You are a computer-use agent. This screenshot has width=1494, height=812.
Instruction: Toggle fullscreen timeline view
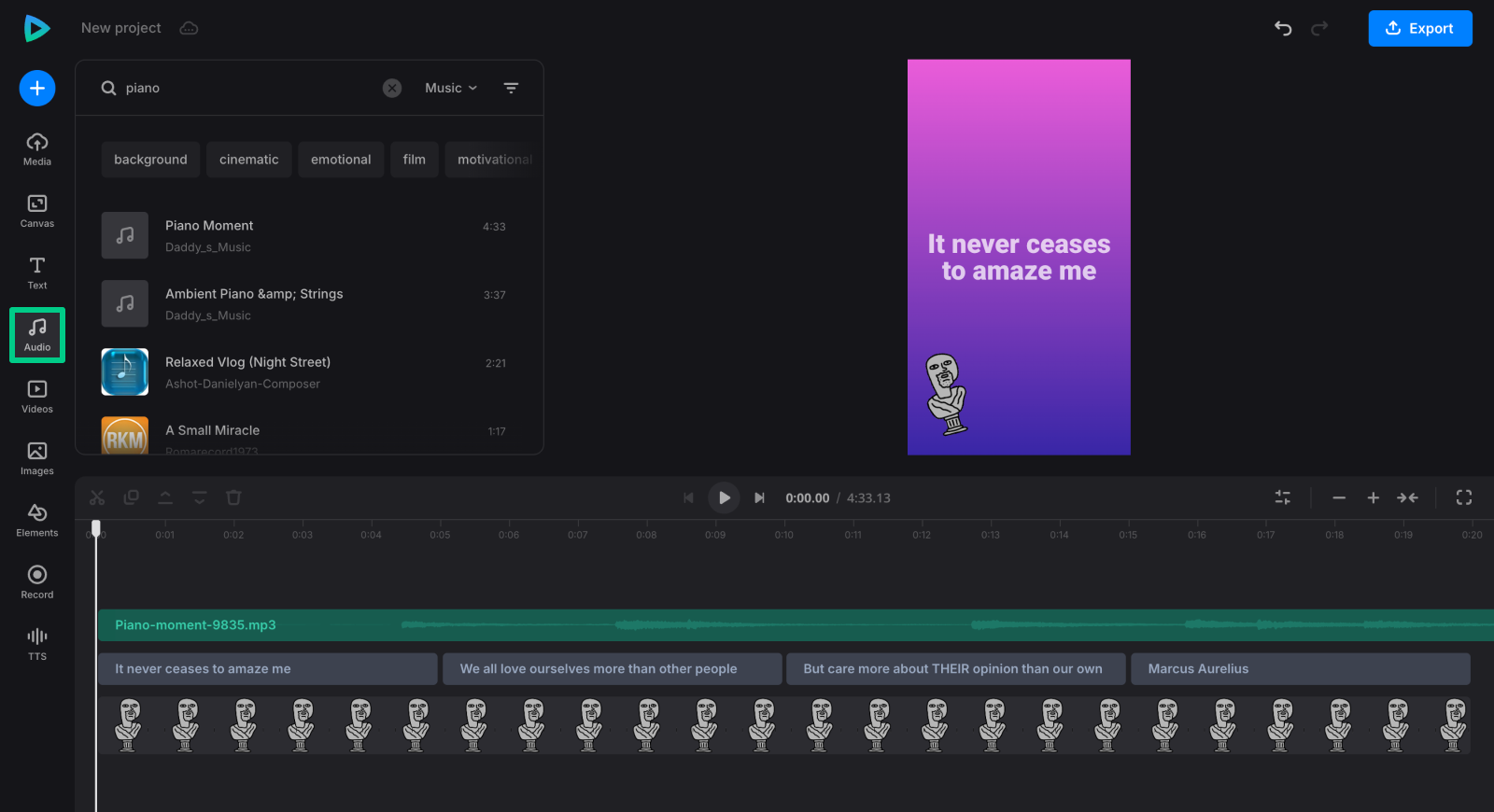(1463, 497)
